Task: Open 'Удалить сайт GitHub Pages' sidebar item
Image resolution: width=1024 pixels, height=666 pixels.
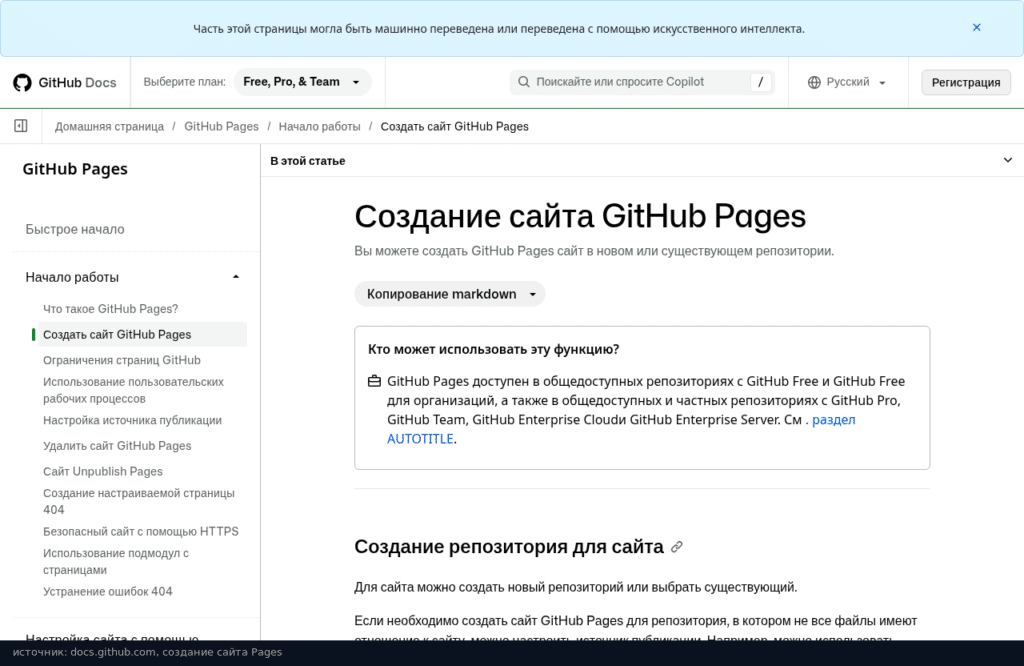Action: point(117,445)
